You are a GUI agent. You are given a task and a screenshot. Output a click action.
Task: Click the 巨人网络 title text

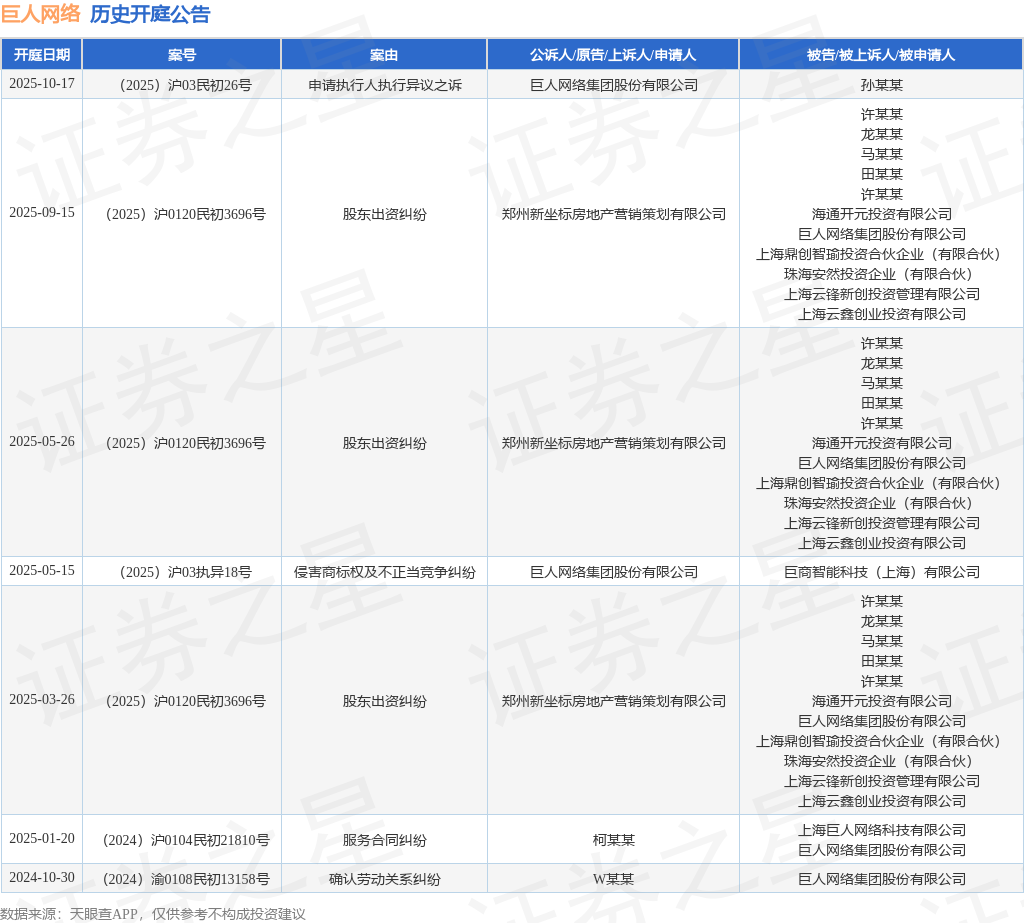[40, 14]
